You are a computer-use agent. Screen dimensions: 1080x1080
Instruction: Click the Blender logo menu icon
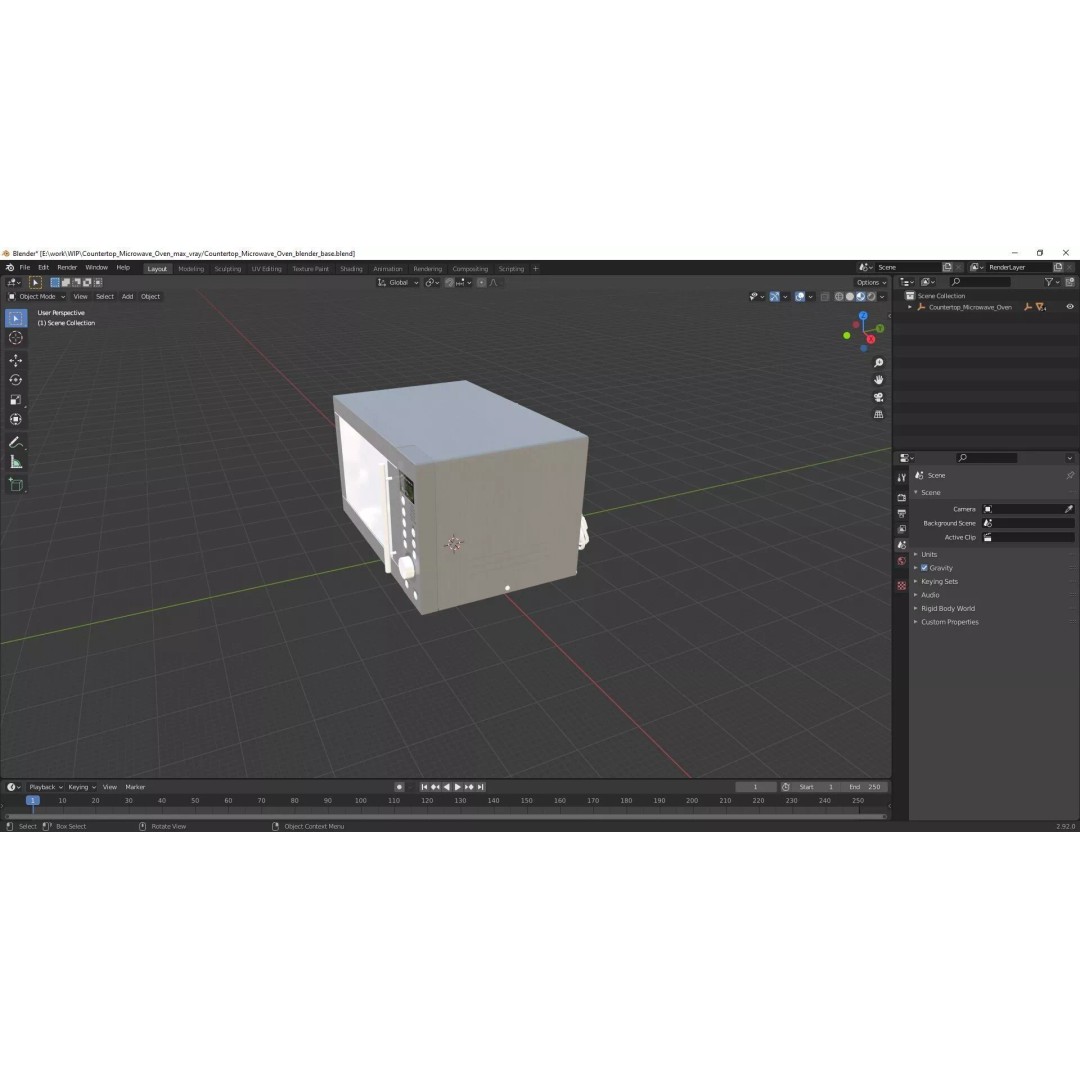coord(10,267)
